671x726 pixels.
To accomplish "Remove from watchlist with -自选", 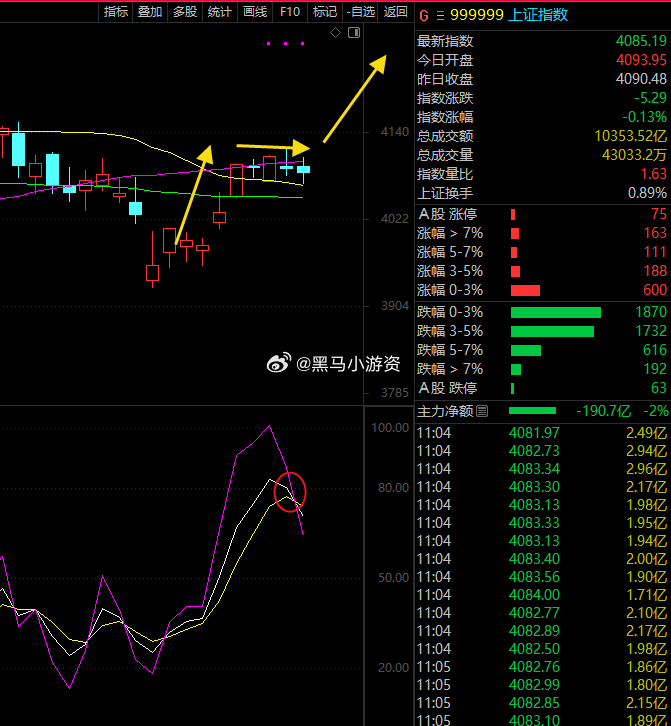I will 360,12.
